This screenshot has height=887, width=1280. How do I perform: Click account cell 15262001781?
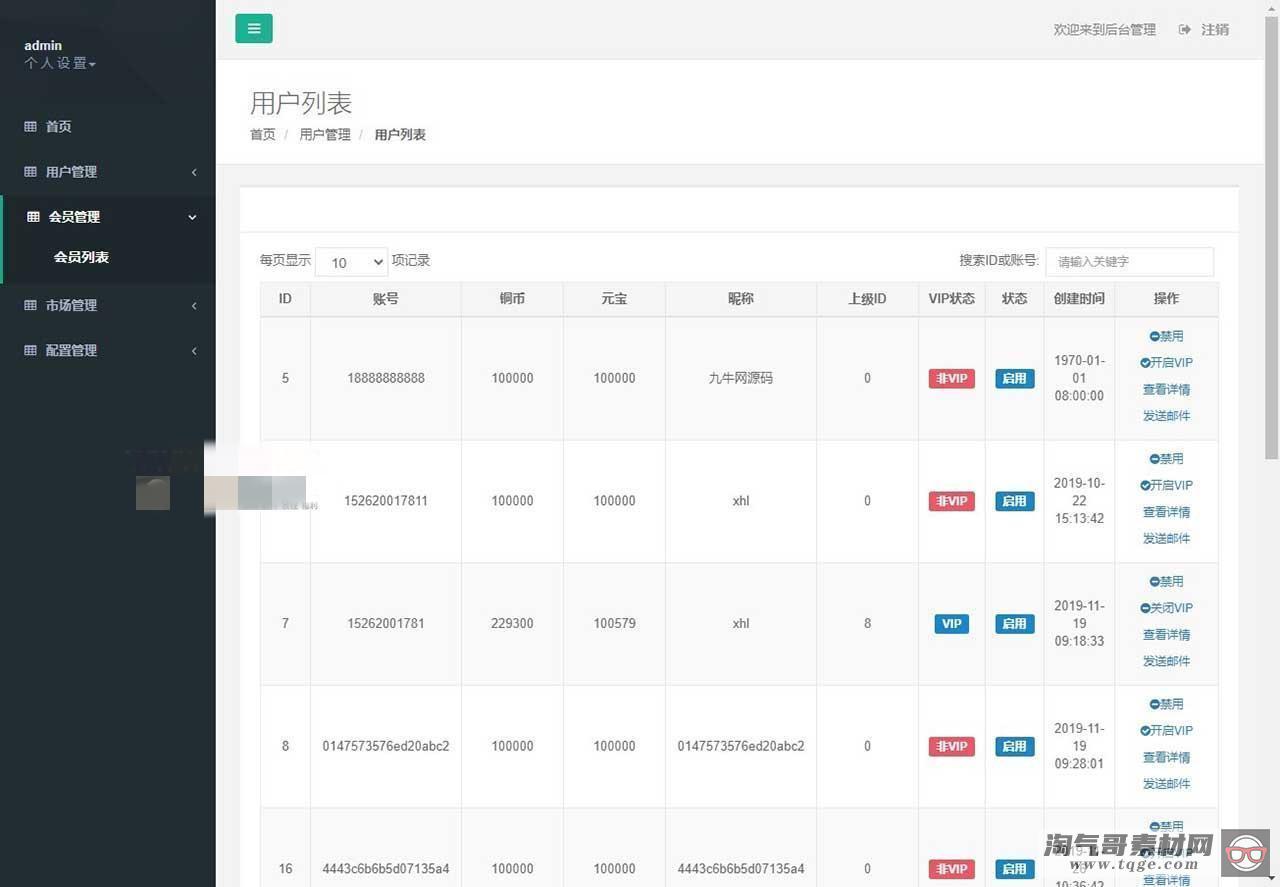point(386,624)
